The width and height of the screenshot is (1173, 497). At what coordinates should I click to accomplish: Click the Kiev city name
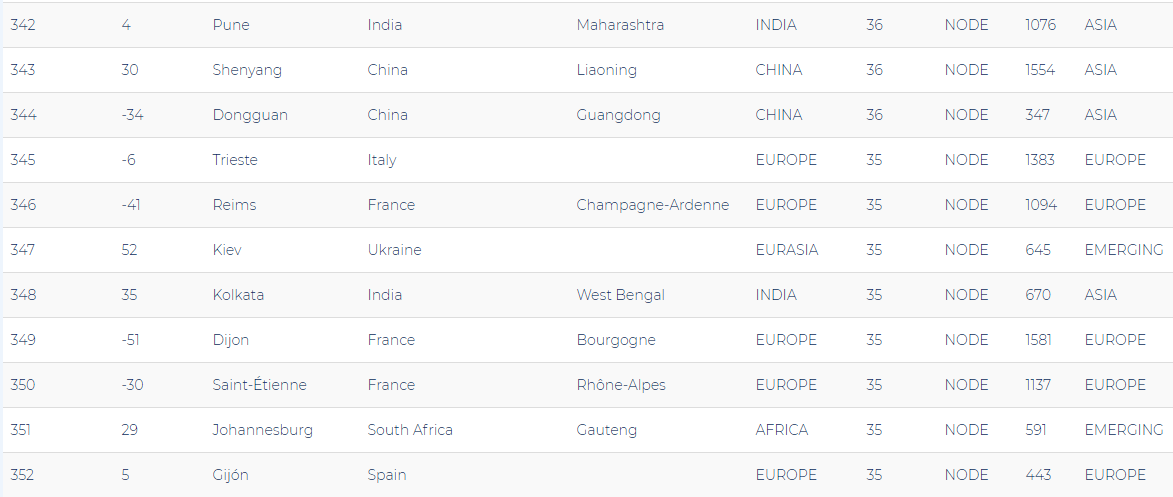click(x=227, y=250)
